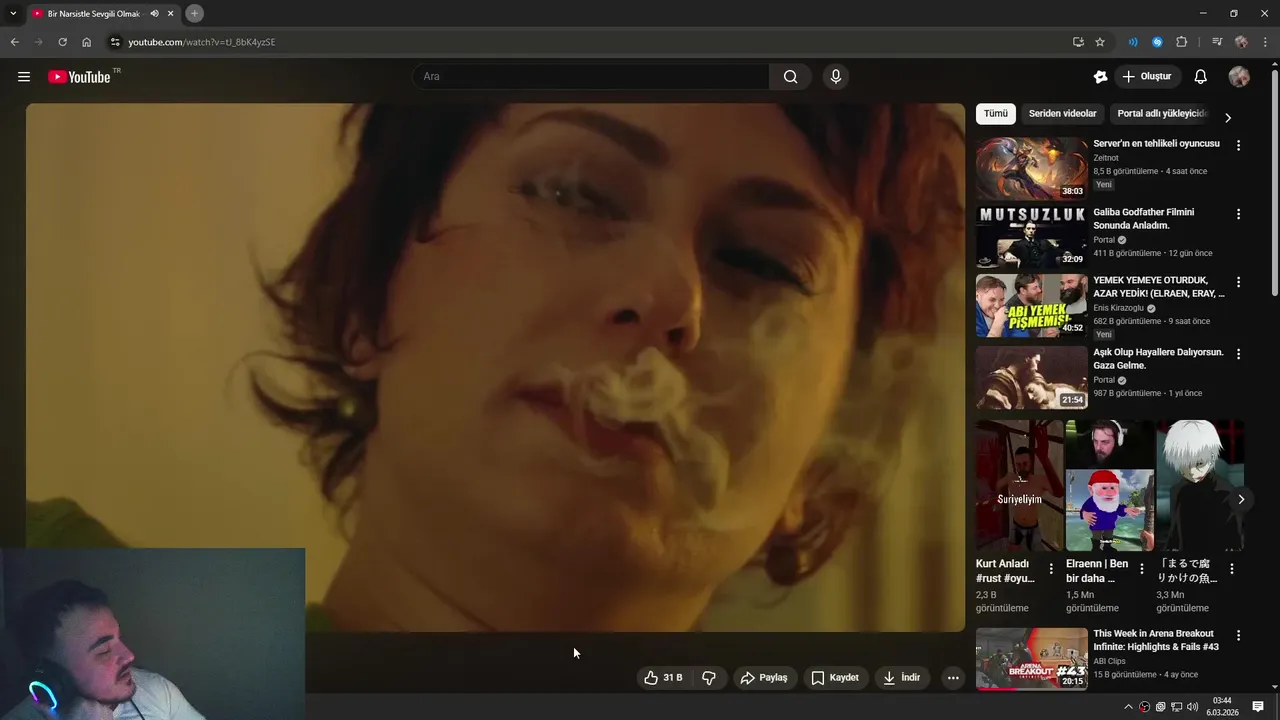Open the Enis Kirazoglu channel name
Viewport: 1280px width, 720px height.
pyautogui.click(x=1118, y=308)
